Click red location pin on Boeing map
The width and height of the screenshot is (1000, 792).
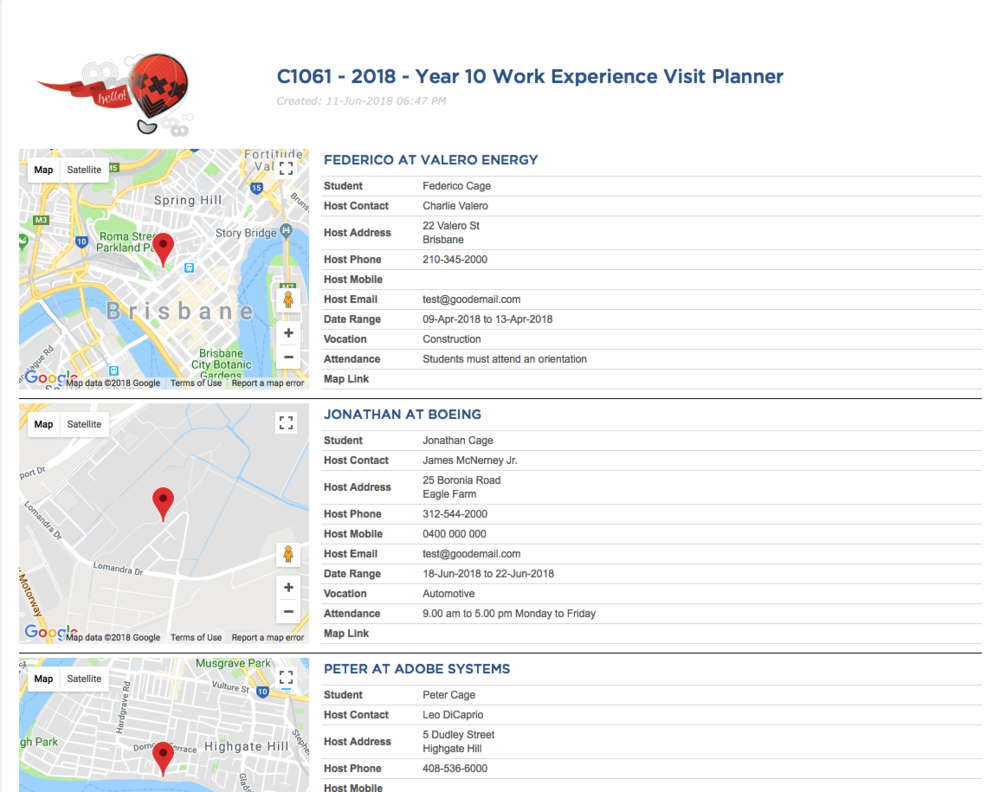coord(163,502)
